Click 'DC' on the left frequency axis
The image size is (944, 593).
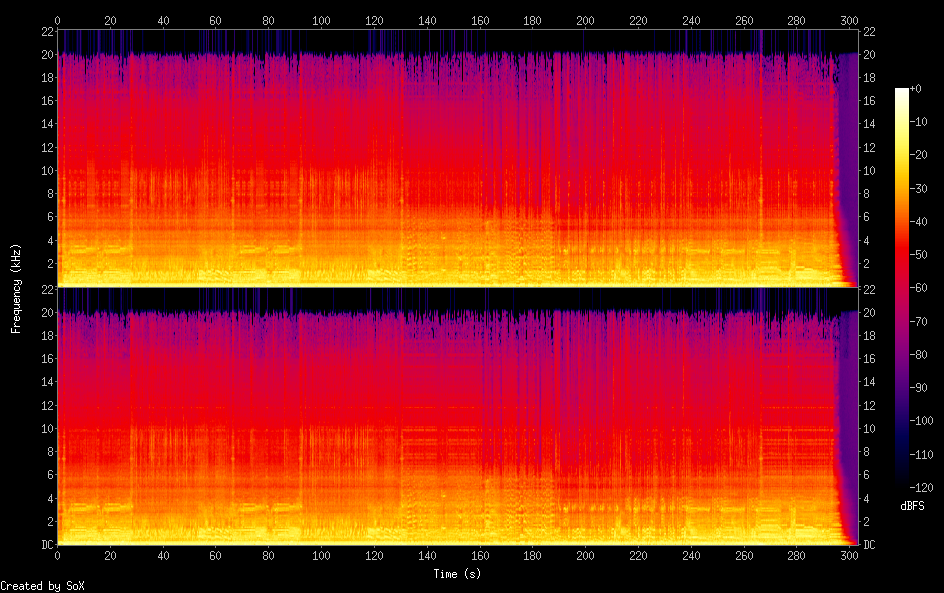pos(48,544)
